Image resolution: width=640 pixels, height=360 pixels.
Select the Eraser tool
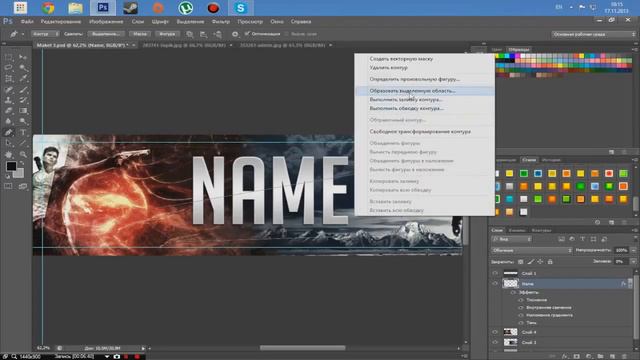9,111
